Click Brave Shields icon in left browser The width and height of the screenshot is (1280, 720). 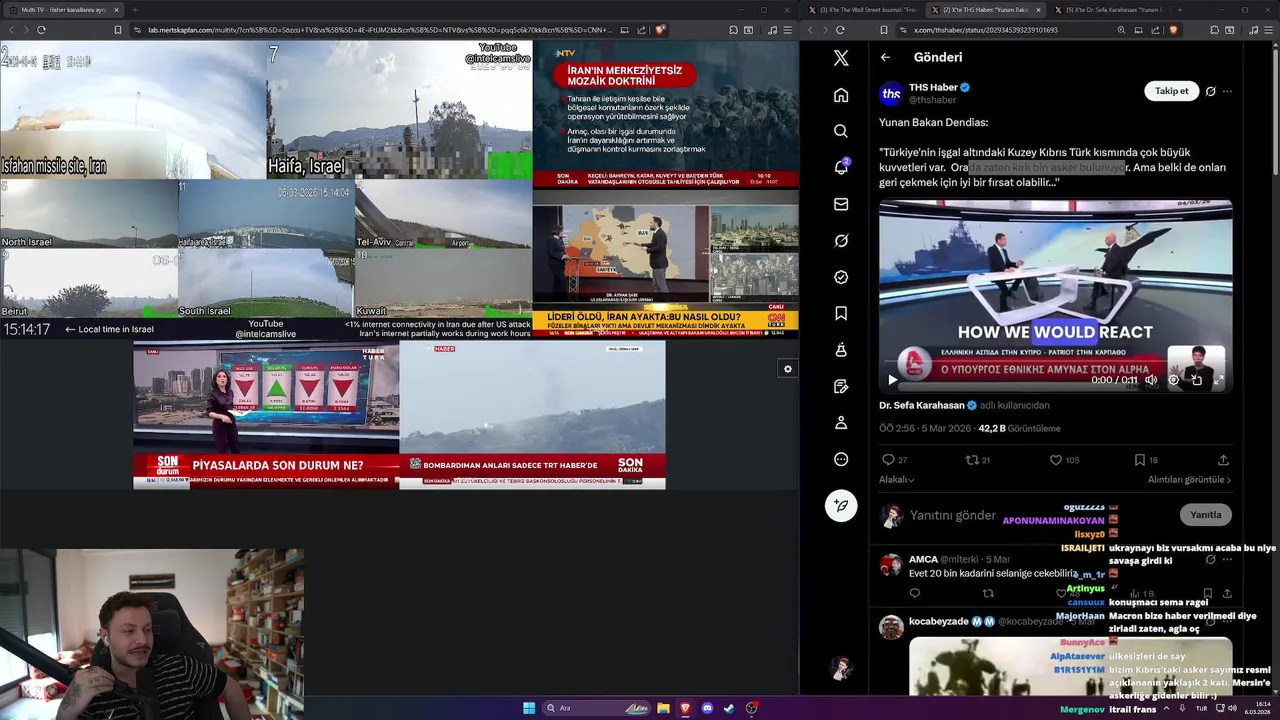point(660,30)
